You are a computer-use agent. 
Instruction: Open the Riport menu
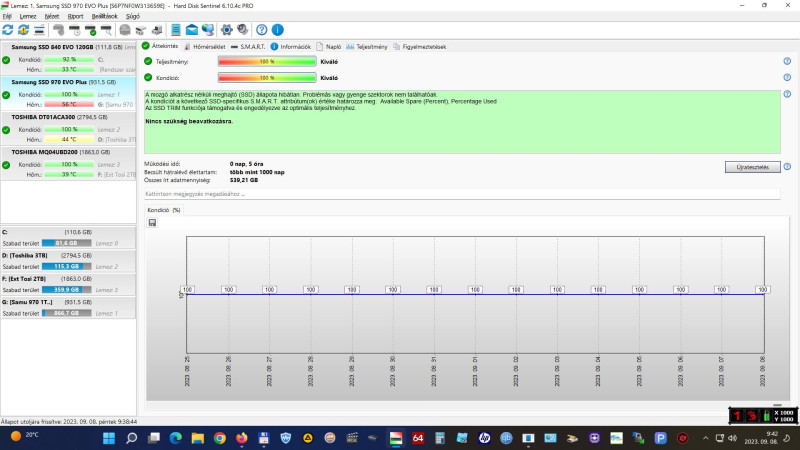(76, 16)
